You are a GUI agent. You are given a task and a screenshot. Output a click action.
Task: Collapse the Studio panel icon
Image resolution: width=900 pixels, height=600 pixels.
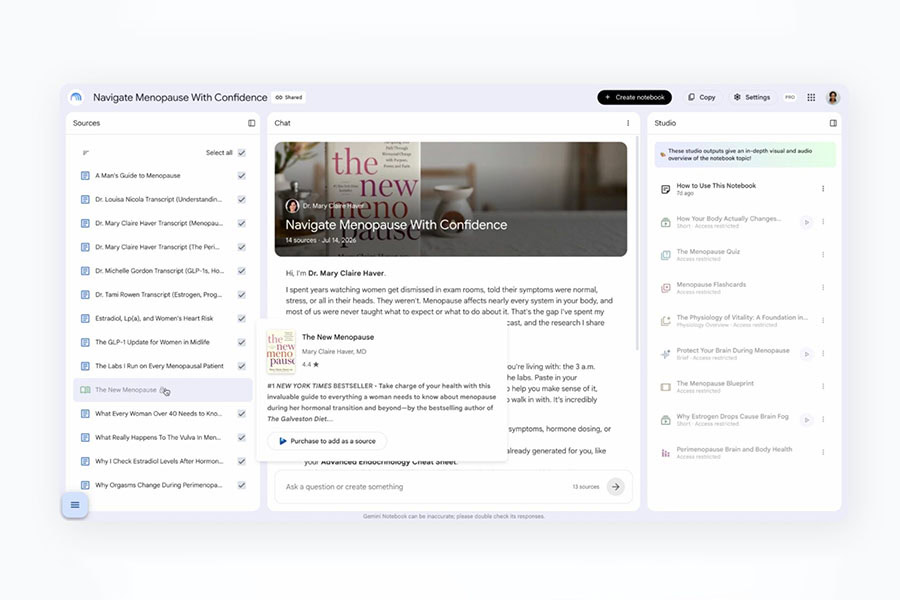833,123
